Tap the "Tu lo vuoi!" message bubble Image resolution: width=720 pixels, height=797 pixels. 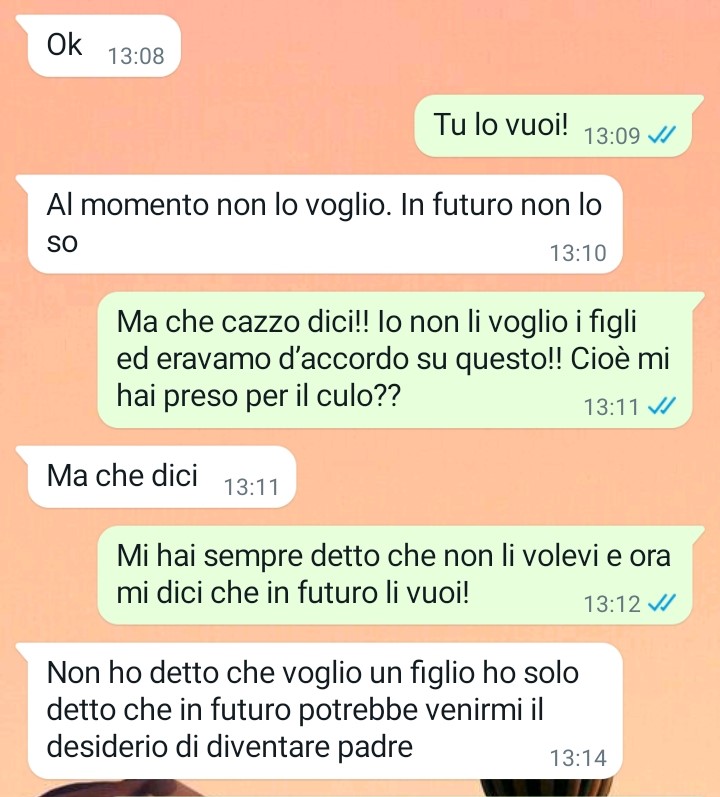553,126
